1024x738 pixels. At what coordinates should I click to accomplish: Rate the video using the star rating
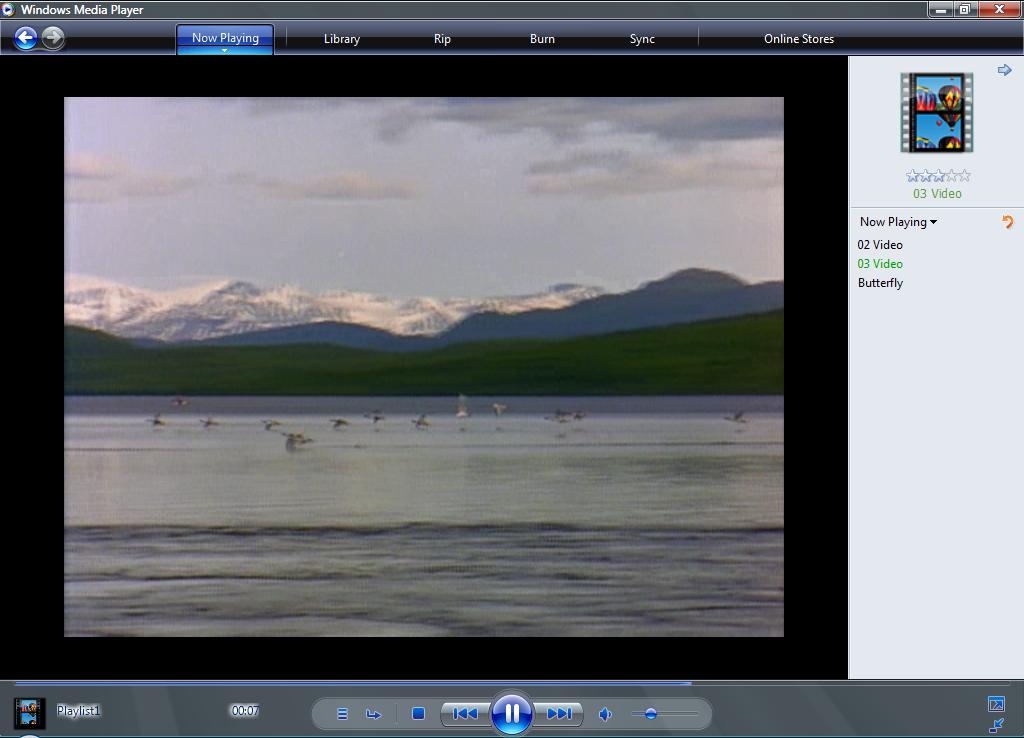[938, 176]
